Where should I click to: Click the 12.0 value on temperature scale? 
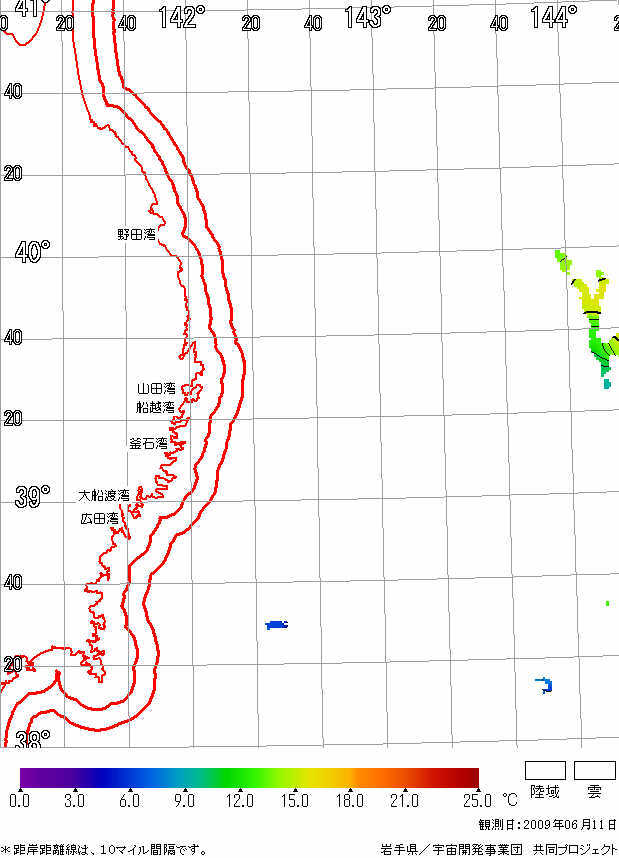(240, 801)
